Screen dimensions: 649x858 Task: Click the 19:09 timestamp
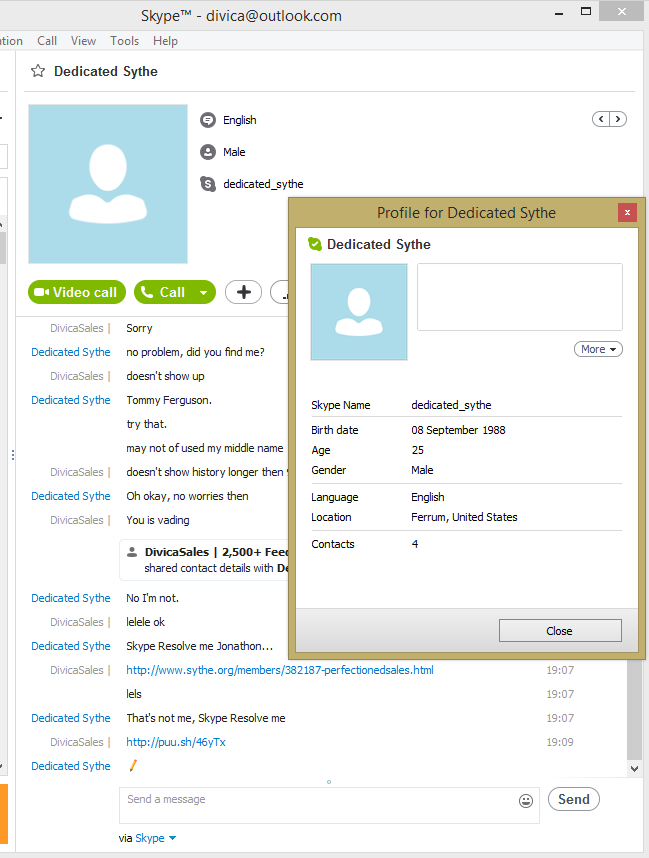pyautogui.click(x=560, y=742)
